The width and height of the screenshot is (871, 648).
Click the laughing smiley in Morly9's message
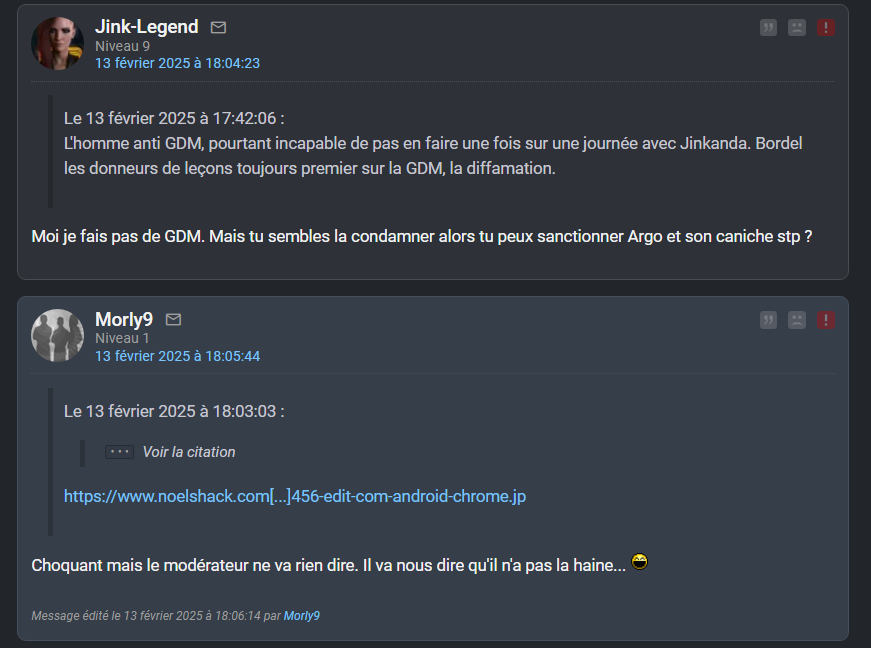tap(639, 562)
